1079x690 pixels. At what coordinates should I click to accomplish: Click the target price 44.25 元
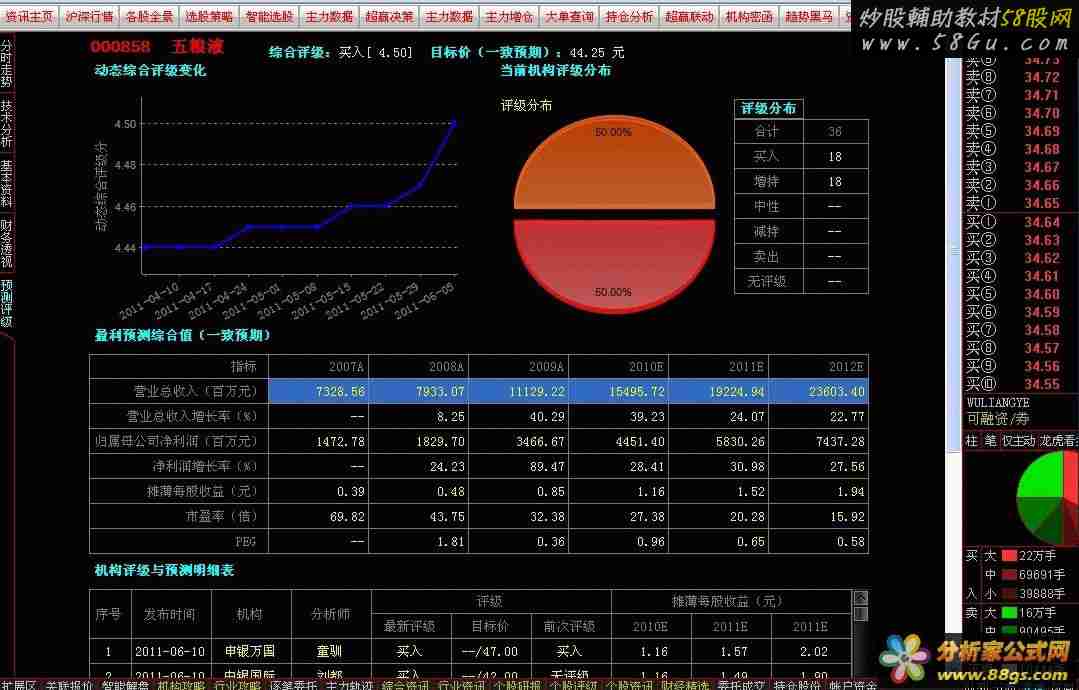(x=597, y=52)
